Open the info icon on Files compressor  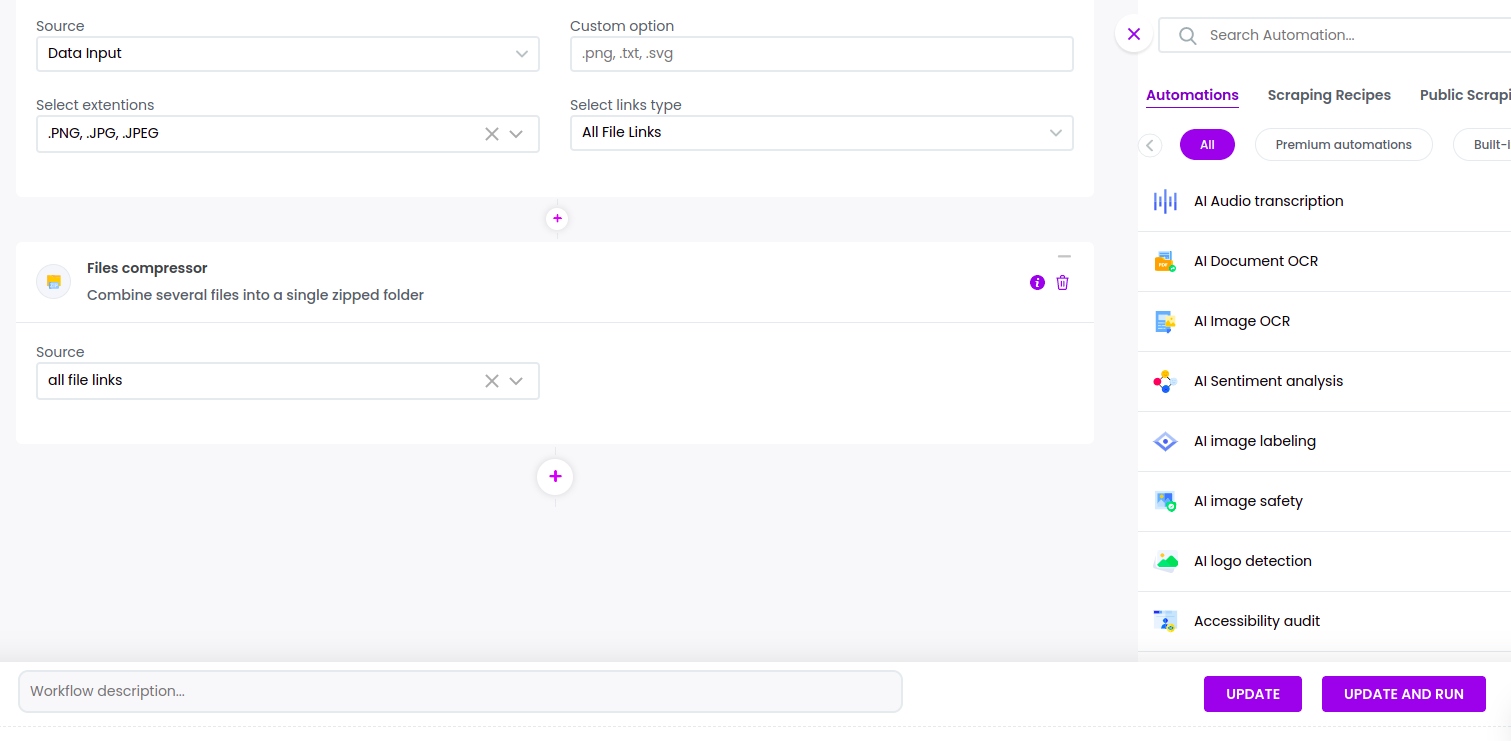pyautogui.click(x=1037, y=282)
